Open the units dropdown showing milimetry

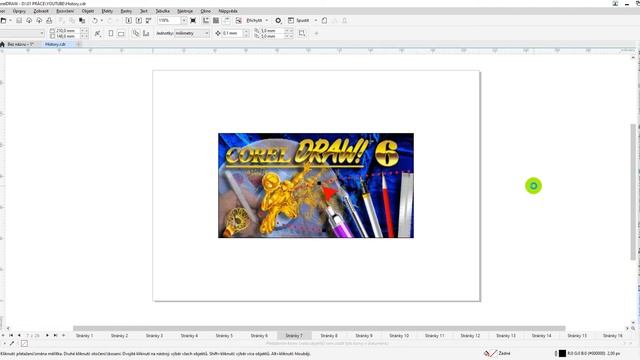(192, 33)
